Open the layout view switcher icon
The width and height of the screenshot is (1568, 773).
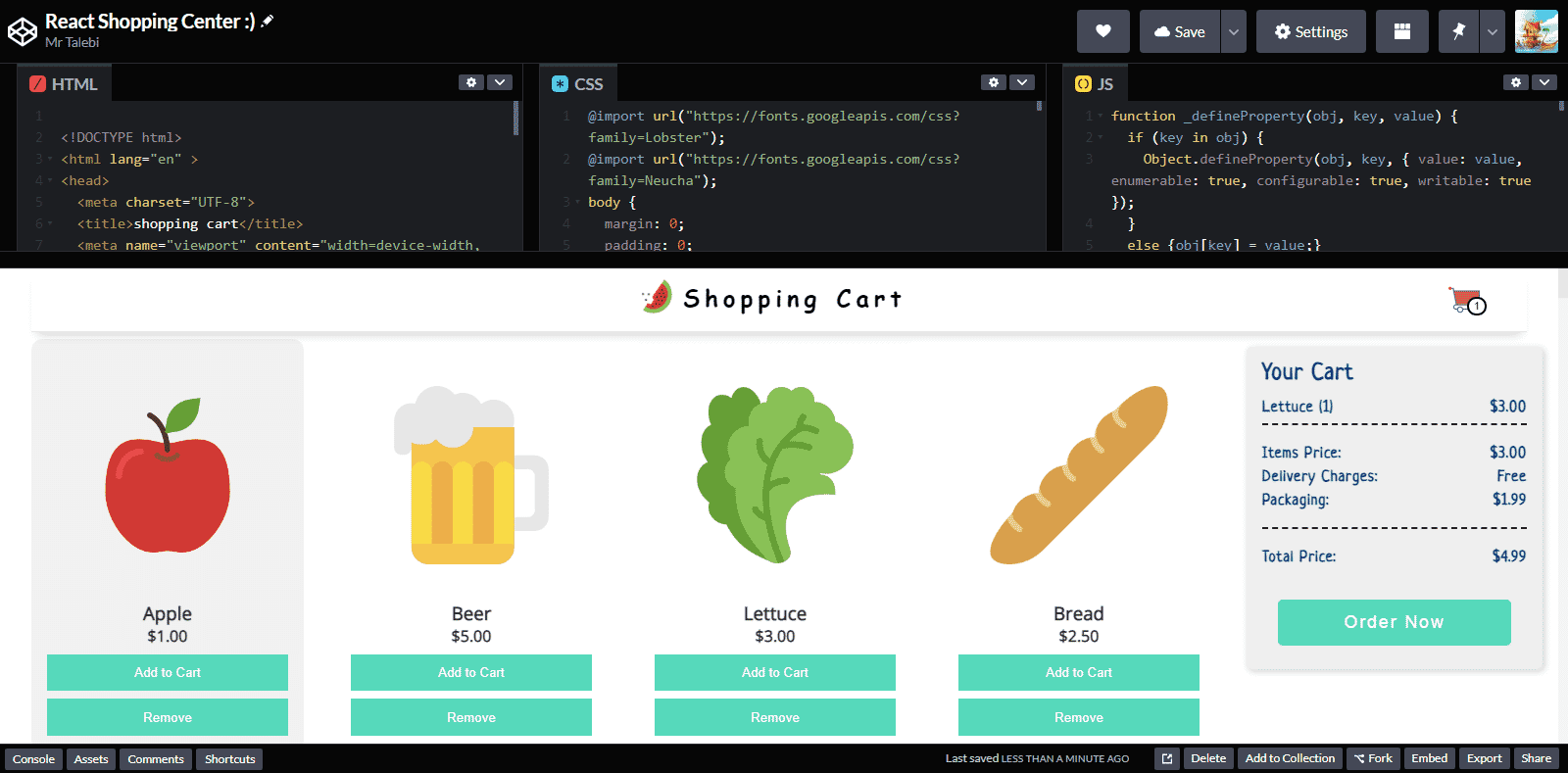coord(1402,31)
